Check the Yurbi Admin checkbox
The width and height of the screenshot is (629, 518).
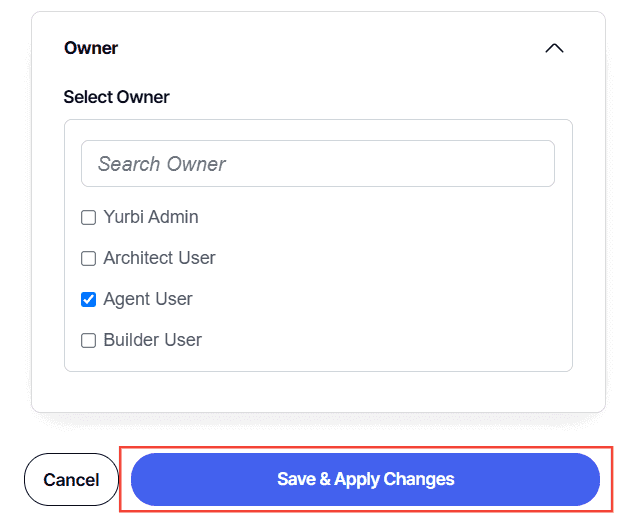tap(89, 217)
